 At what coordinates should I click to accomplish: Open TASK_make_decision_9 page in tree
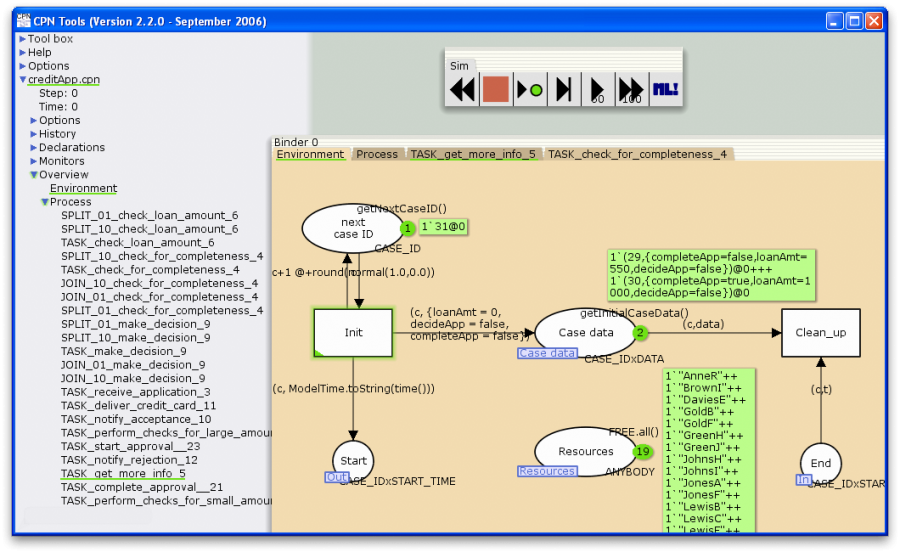tap(123, 351)
